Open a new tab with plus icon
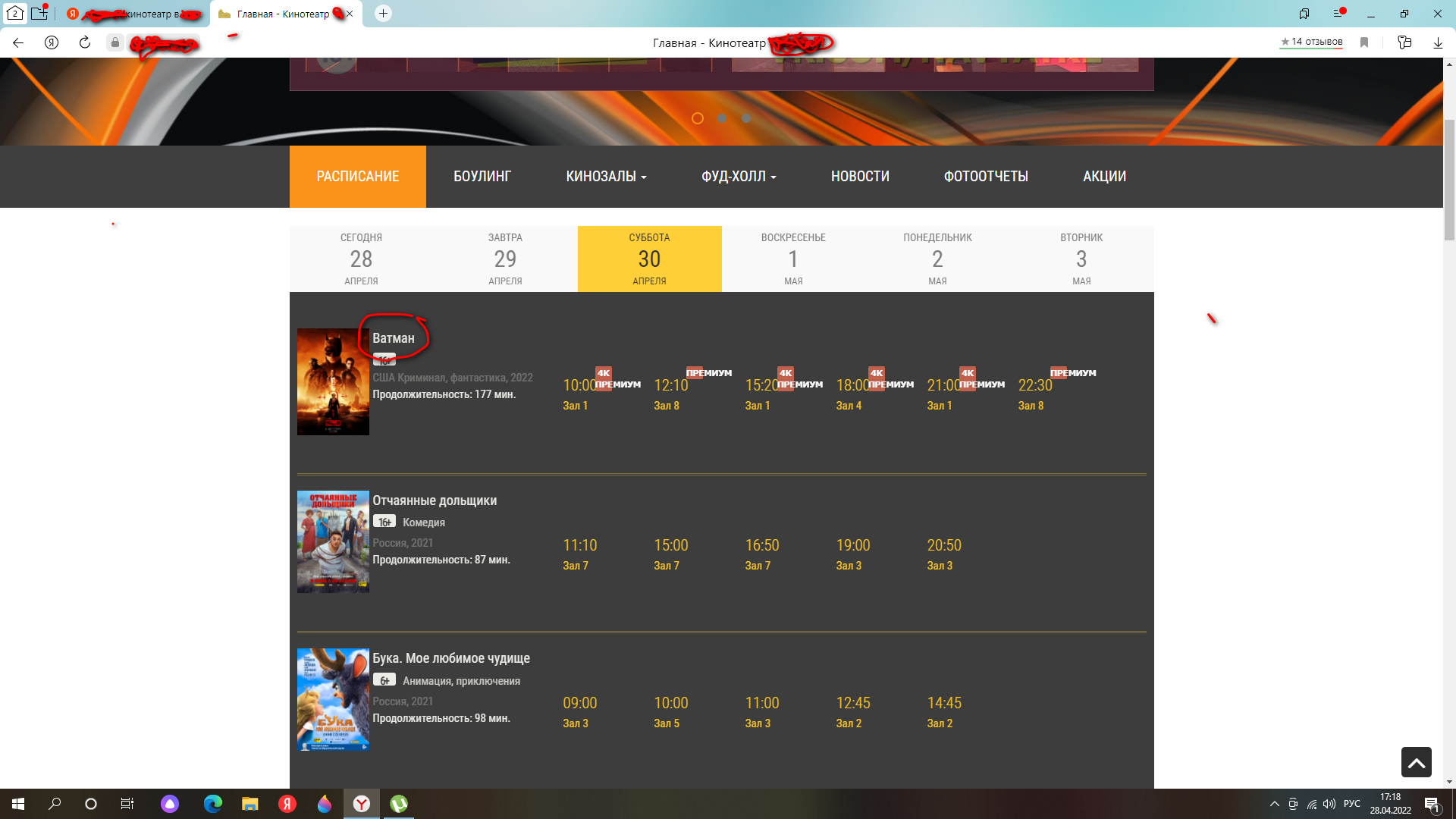Screen dimensions: 1456x819 pyautogui.click(x=383, y=14)
